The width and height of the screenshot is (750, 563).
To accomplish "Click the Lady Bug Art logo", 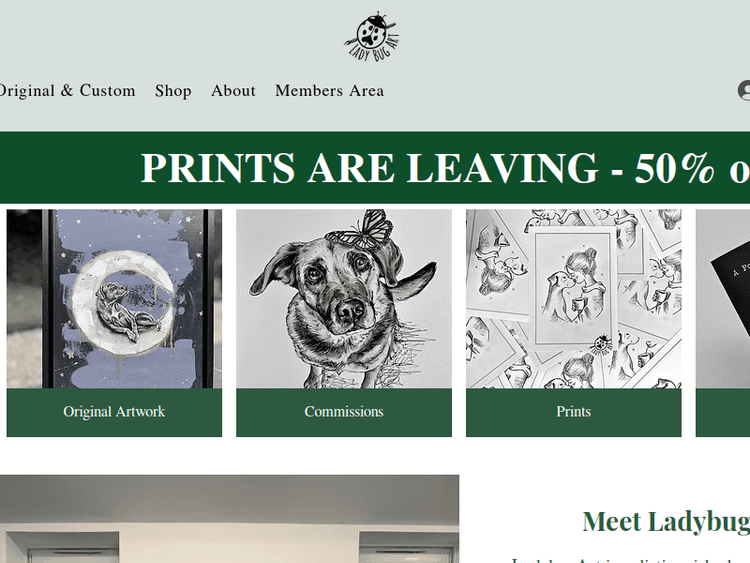I will [373, 37].
